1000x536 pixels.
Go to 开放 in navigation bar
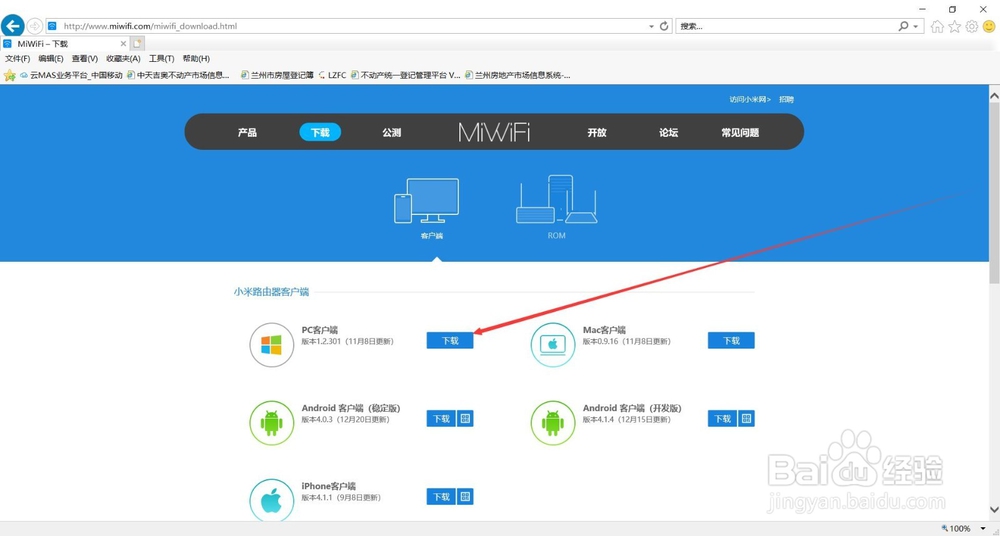(597, 133)
